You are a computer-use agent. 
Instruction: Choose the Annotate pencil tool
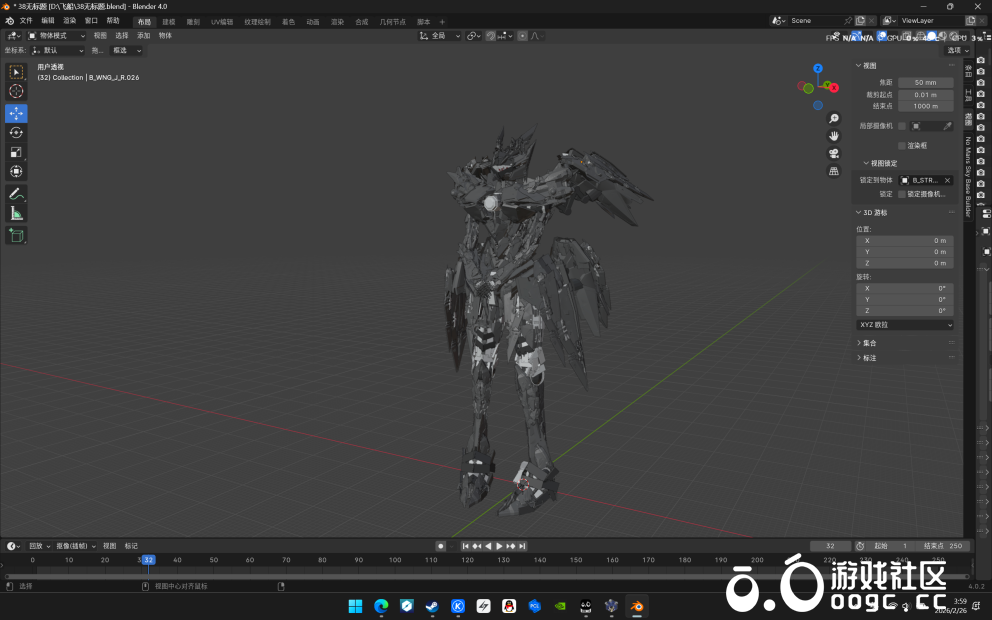coord(16,194)
